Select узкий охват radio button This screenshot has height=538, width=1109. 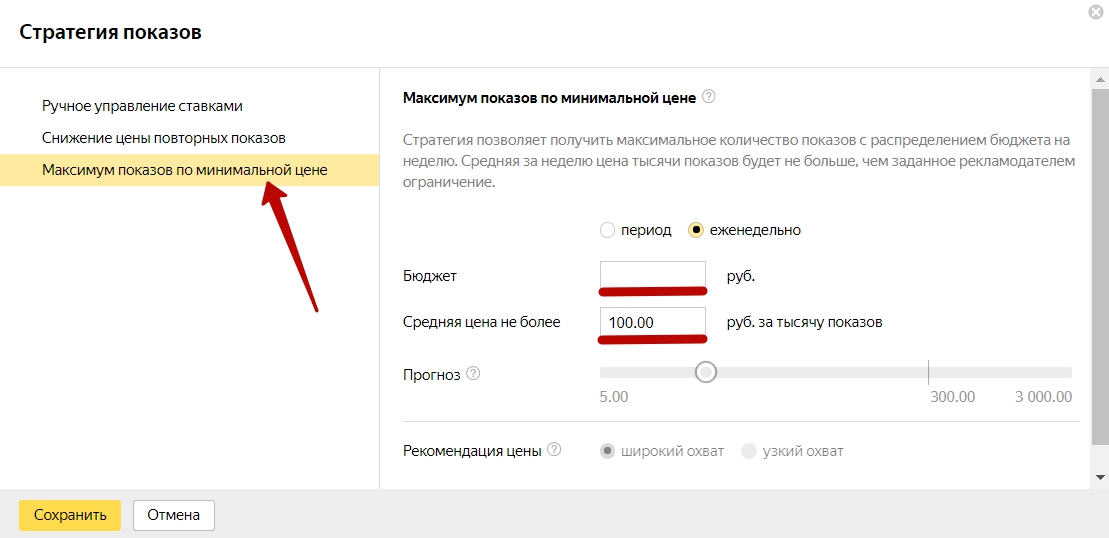point(749,451)
